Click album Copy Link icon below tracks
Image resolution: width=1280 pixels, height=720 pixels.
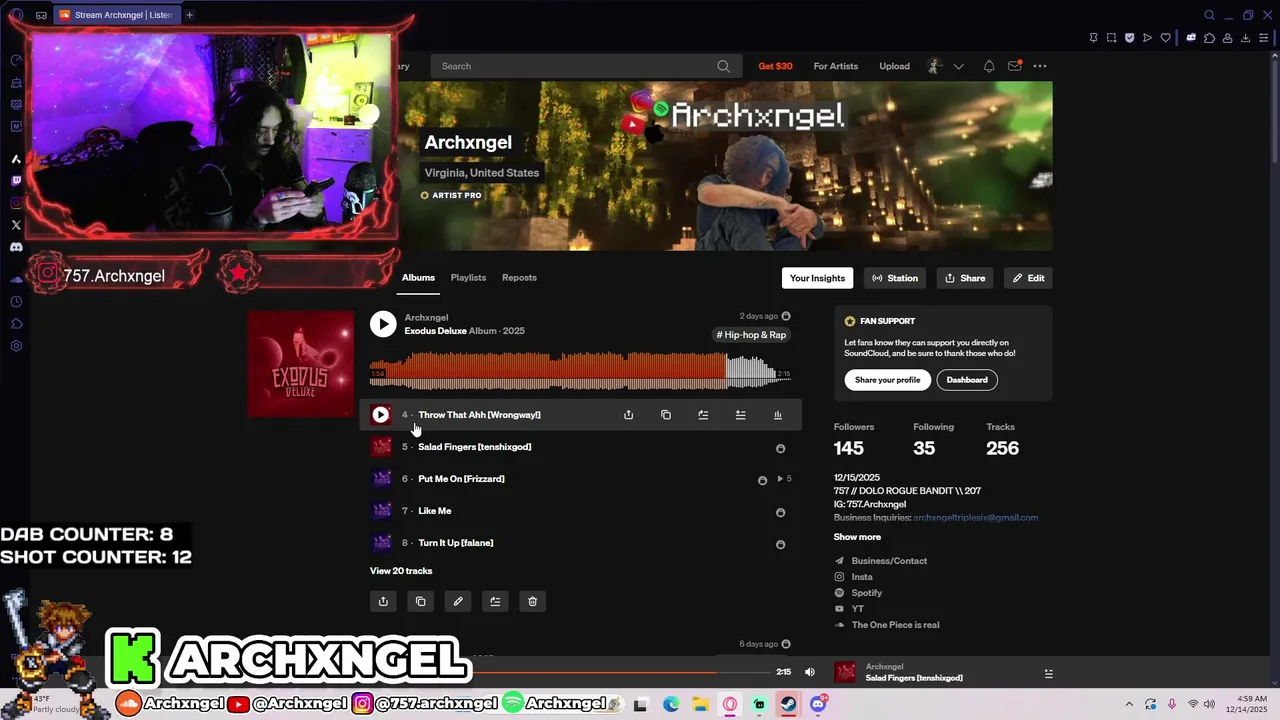[420, 601]
